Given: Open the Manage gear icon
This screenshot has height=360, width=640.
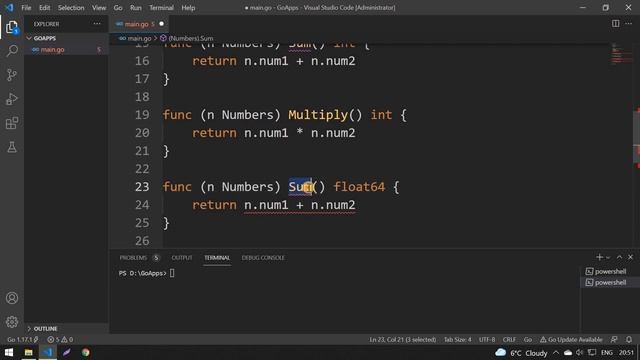Looking at the screenshot, I should (12, 322).
